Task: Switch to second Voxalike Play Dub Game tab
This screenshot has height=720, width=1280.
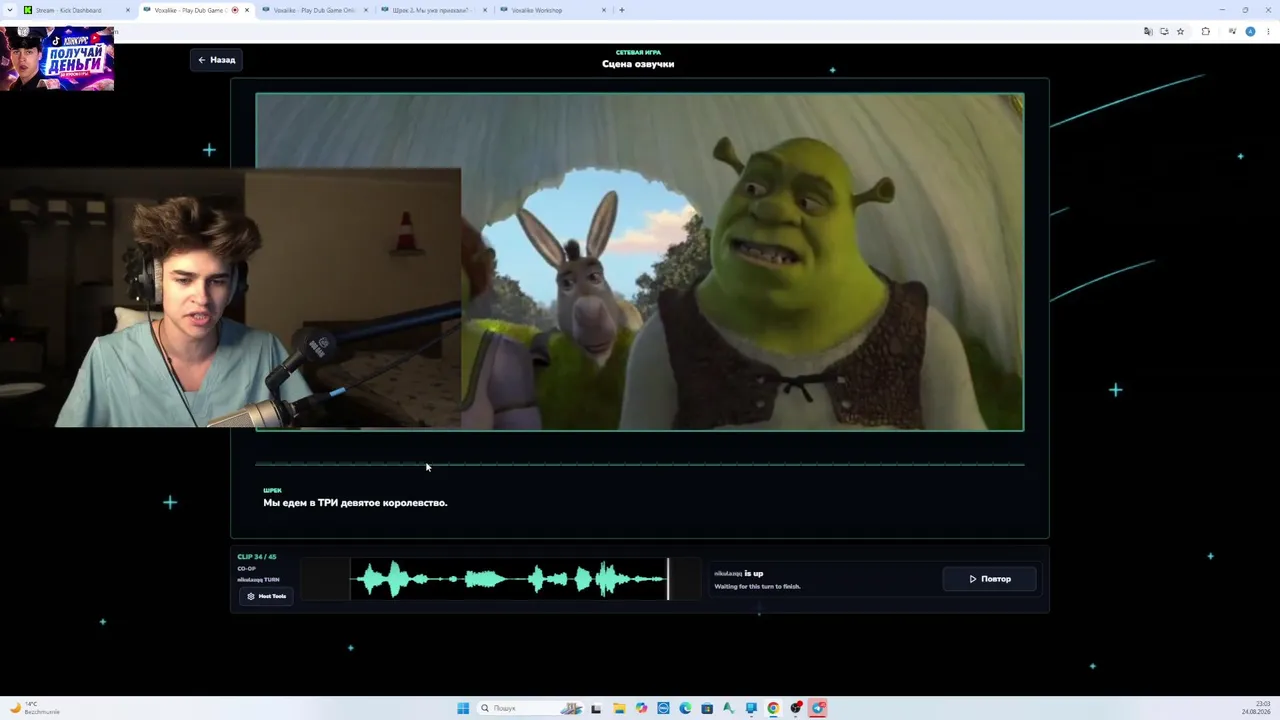Action: 316,10
